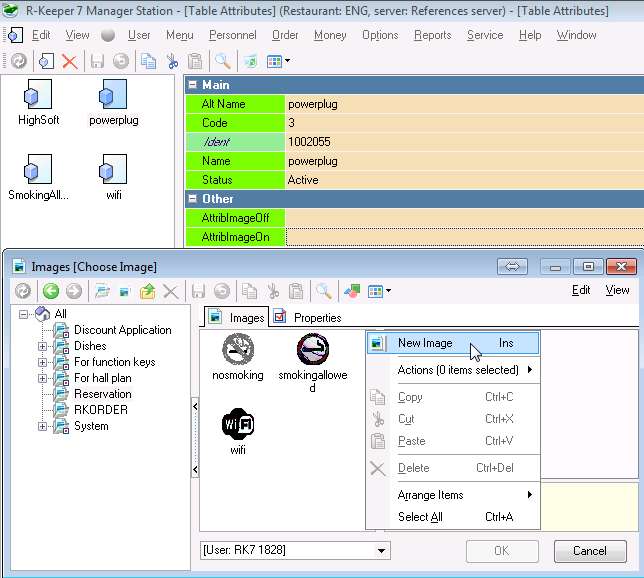Select the smokingallowed image thumbnail
The image size is (644, 578).
click(x=313, y=362)
